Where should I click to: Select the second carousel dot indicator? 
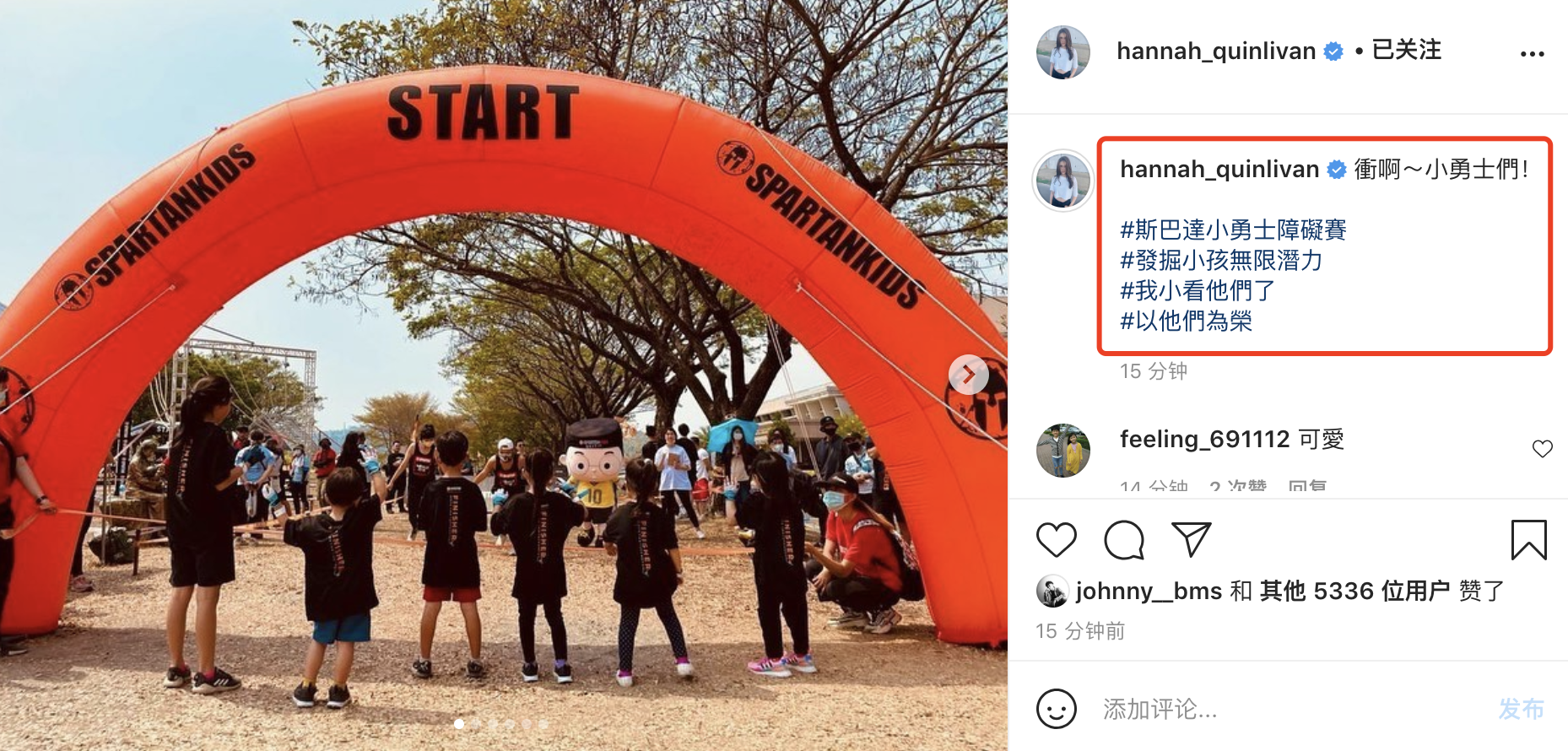click(x=476, y=724)
